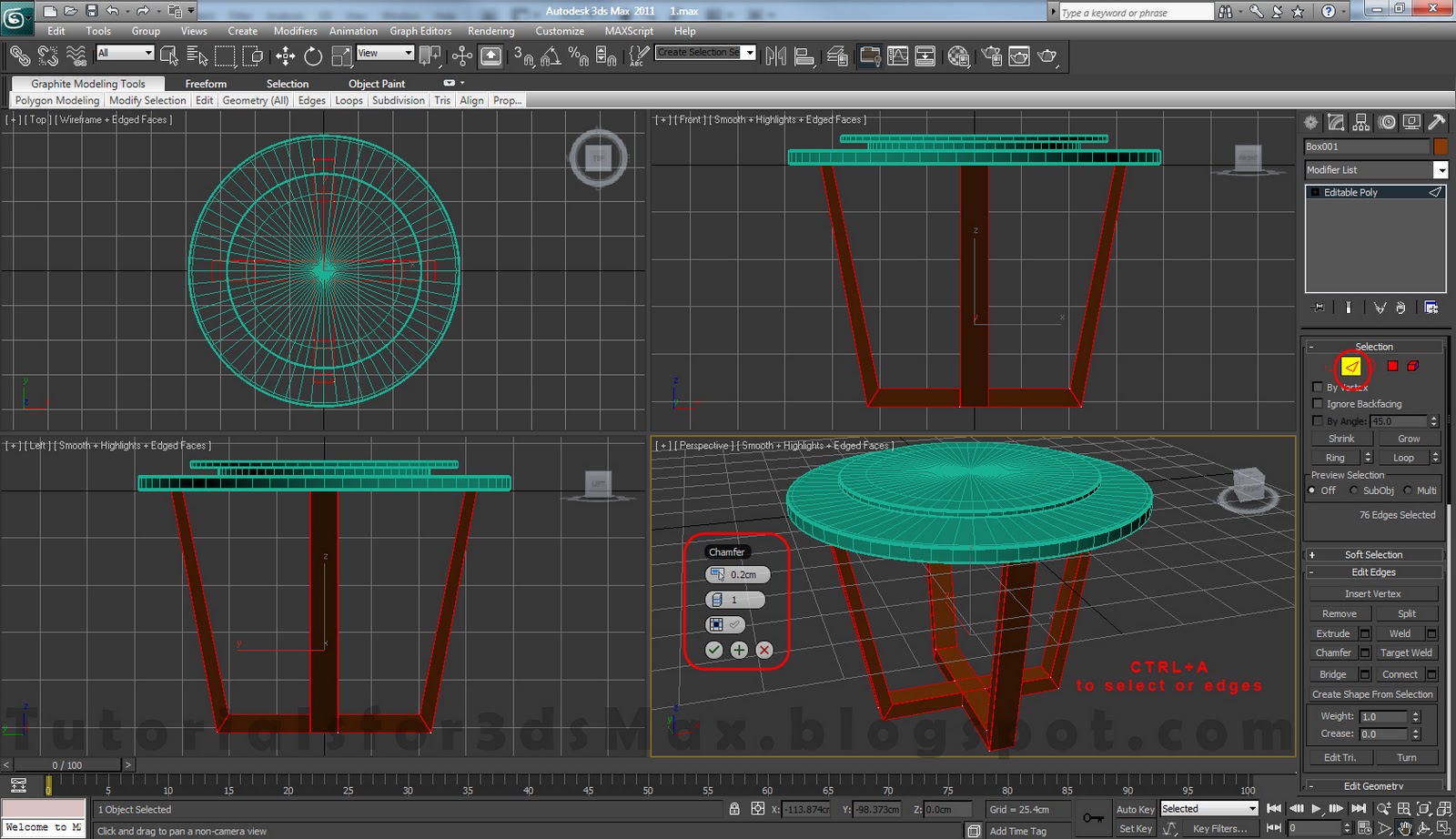1456x839 pixels.
Task: Activate the circled Edge sub-object icon
Action: coord(1350,368)
